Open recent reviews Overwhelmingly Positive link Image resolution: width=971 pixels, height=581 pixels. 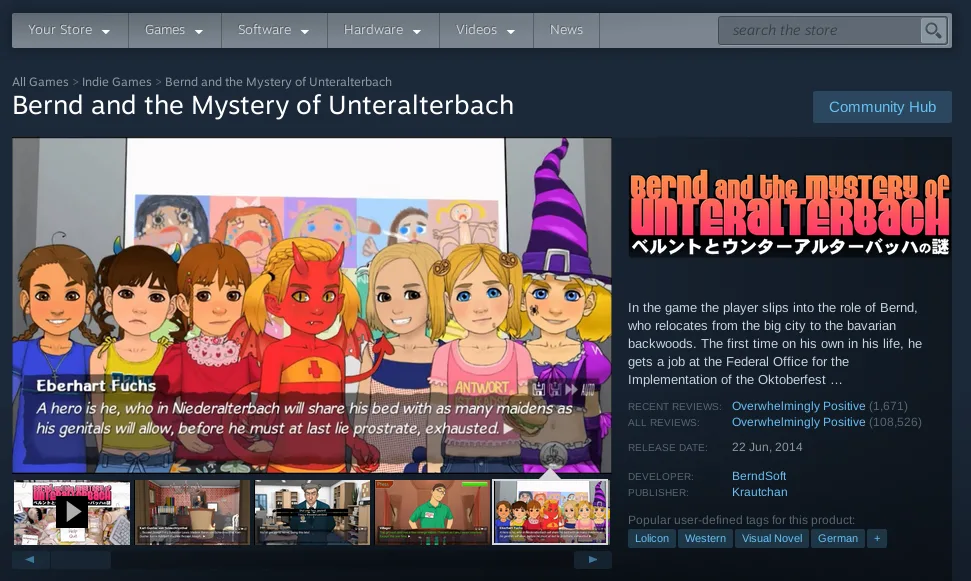tap(798, 406)
